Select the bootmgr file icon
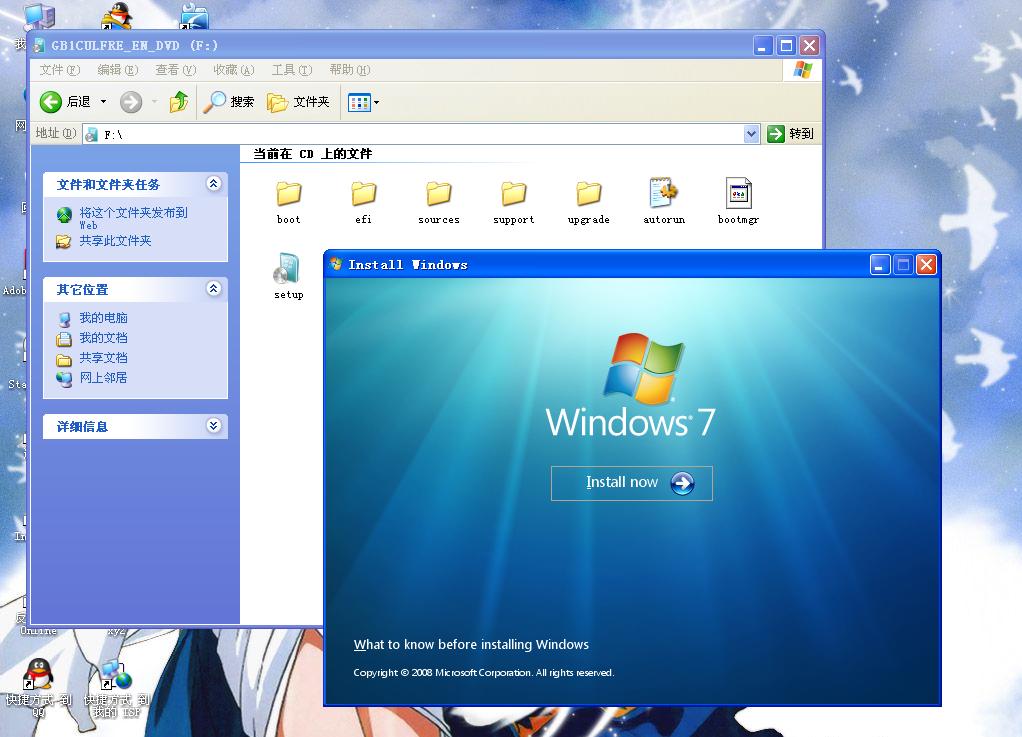This screenshot has height=737, width=1022. click(x=738, y=194)
